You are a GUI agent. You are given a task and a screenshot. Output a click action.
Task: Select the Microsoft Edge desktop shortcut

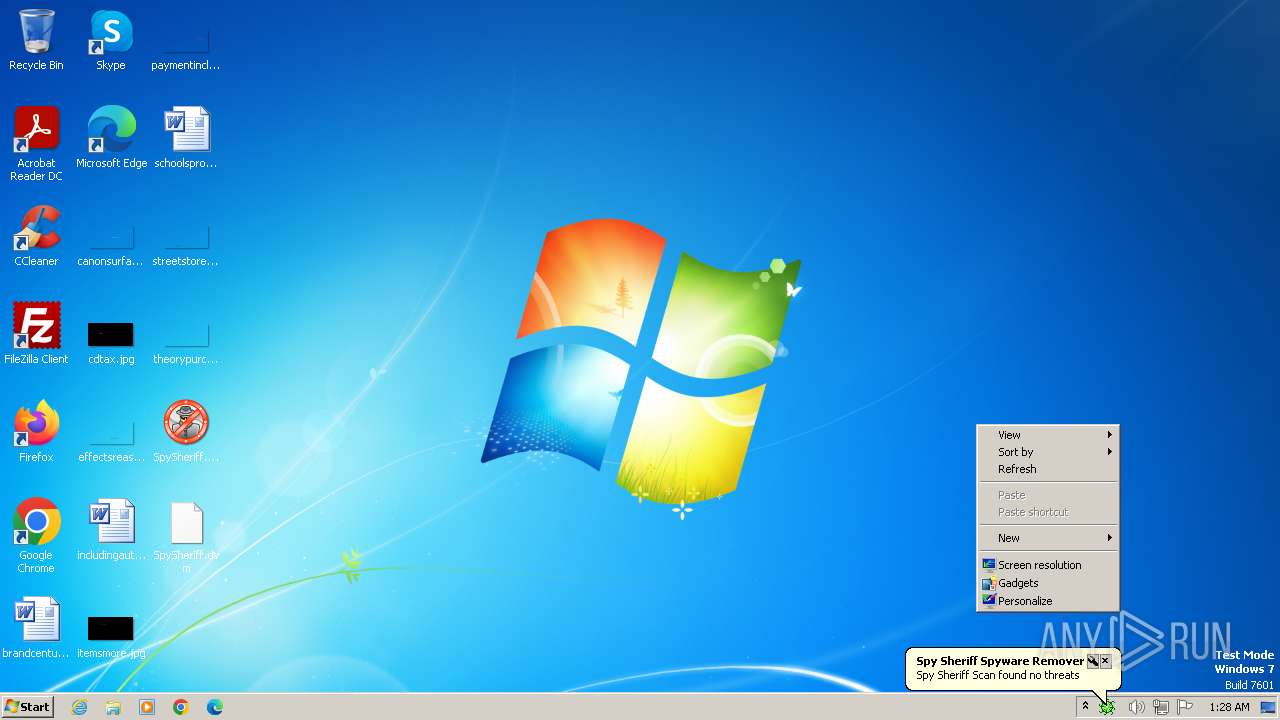[x=111, y=138]
